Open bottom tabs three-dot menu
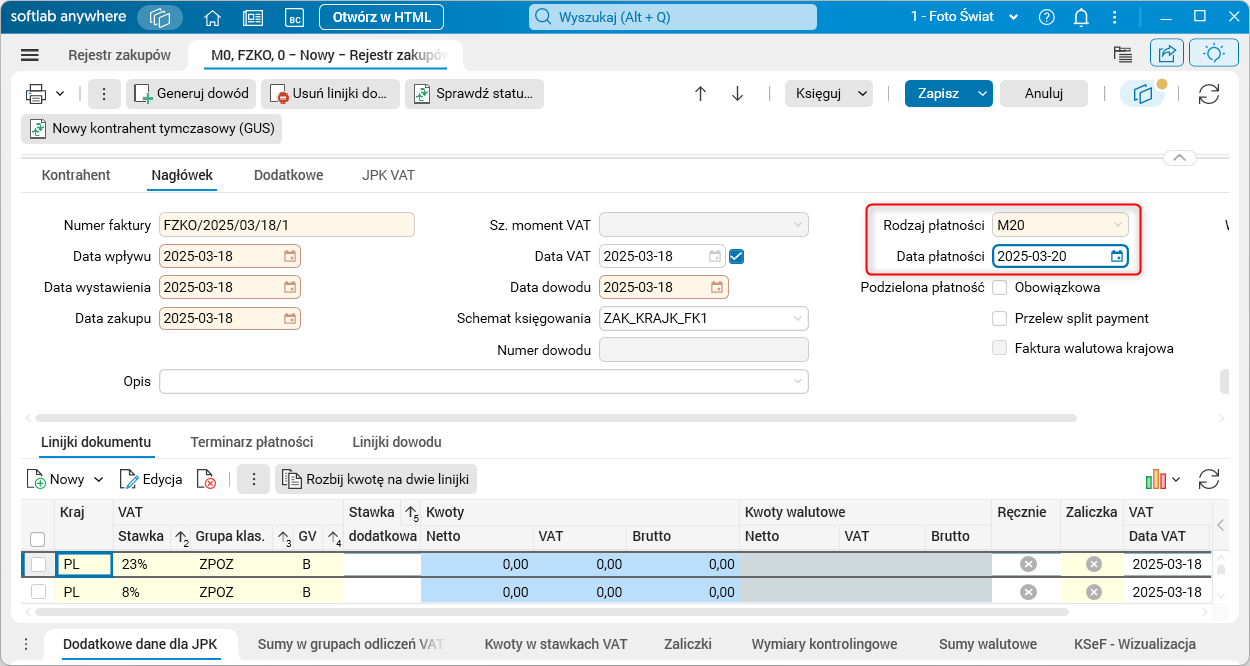Screen dimensions: 1250x666 pyautogui.click(x=26, y=644)
